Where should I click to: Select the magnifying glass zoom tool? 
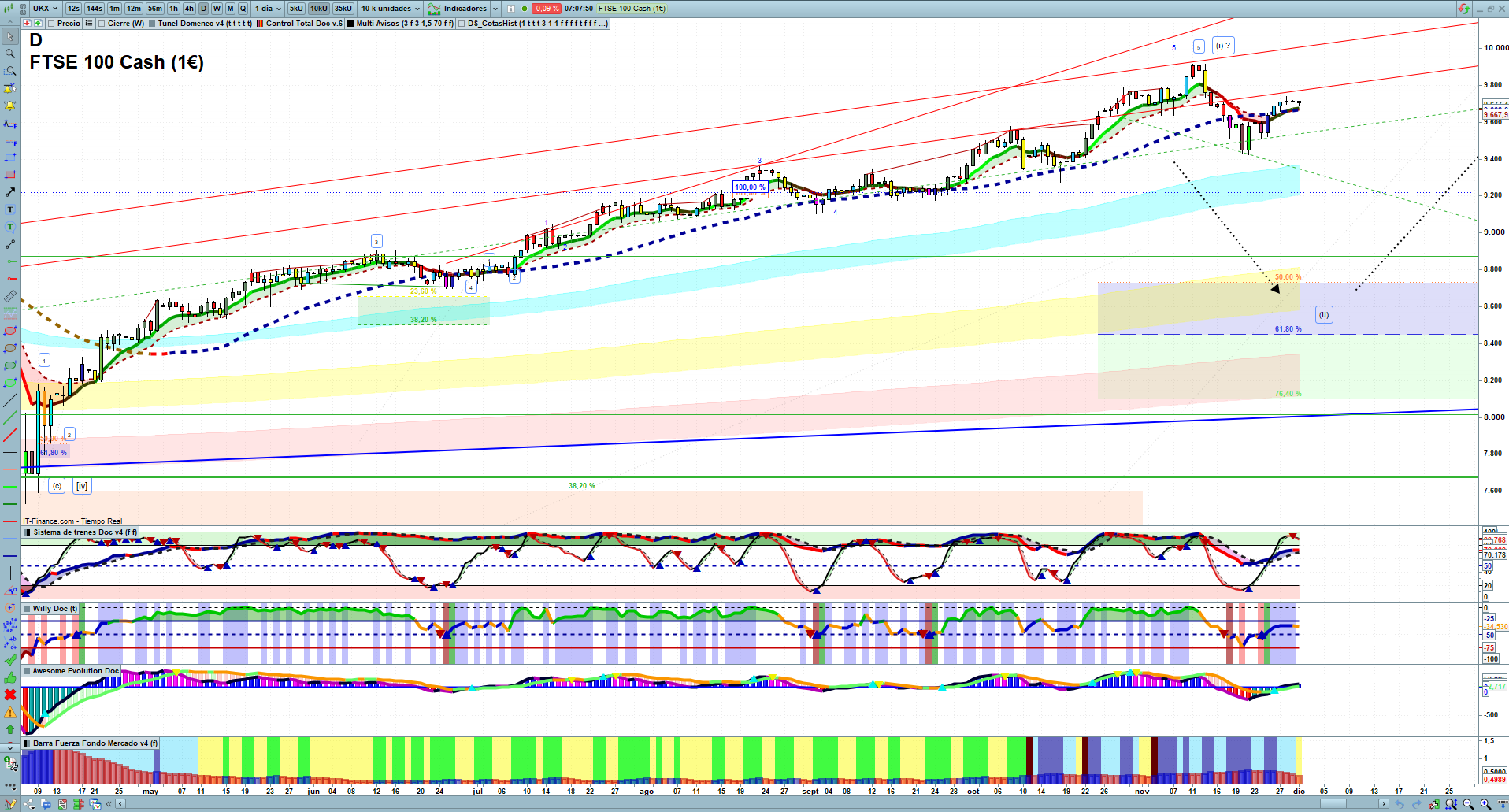[10, 54]
